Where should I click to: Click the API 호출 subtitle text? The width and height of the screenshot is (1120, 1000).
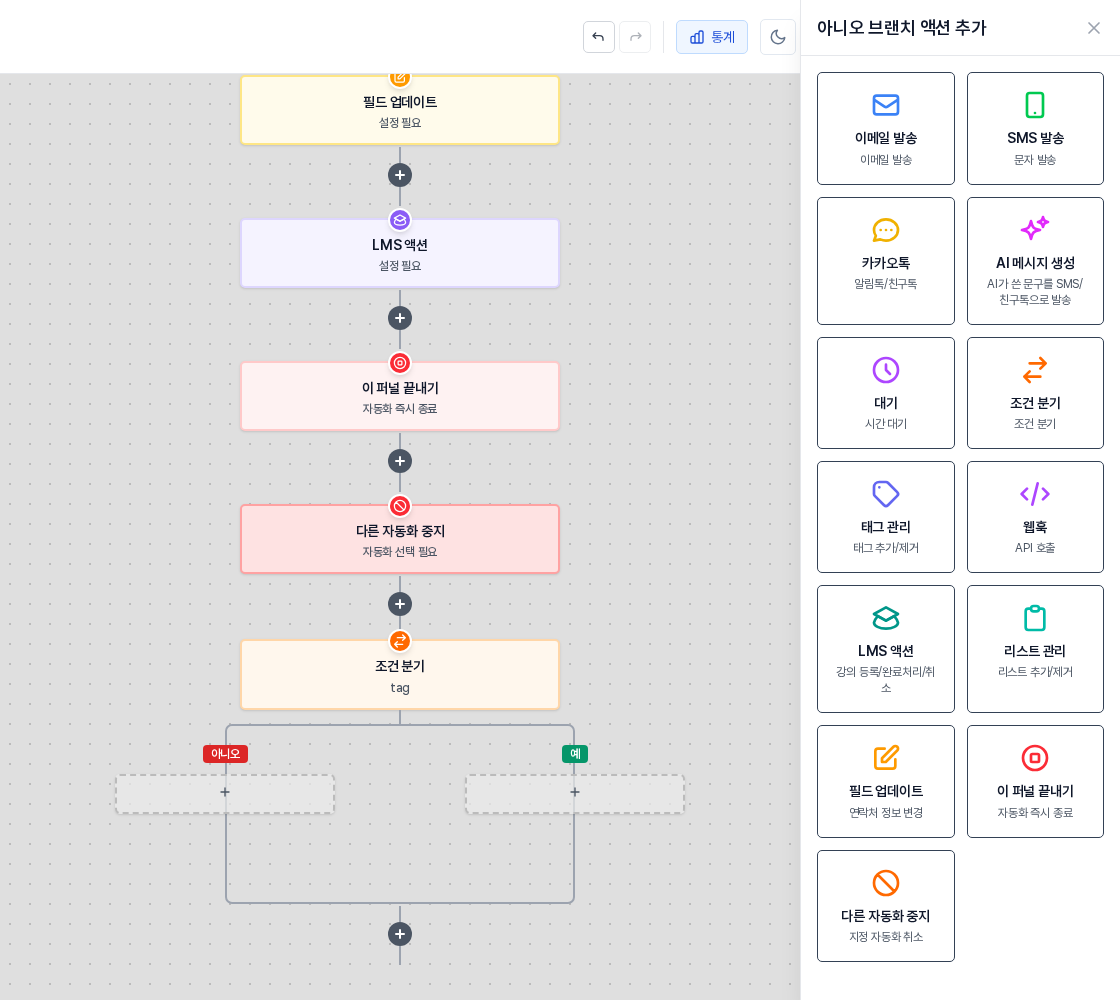coord(1034,548)
